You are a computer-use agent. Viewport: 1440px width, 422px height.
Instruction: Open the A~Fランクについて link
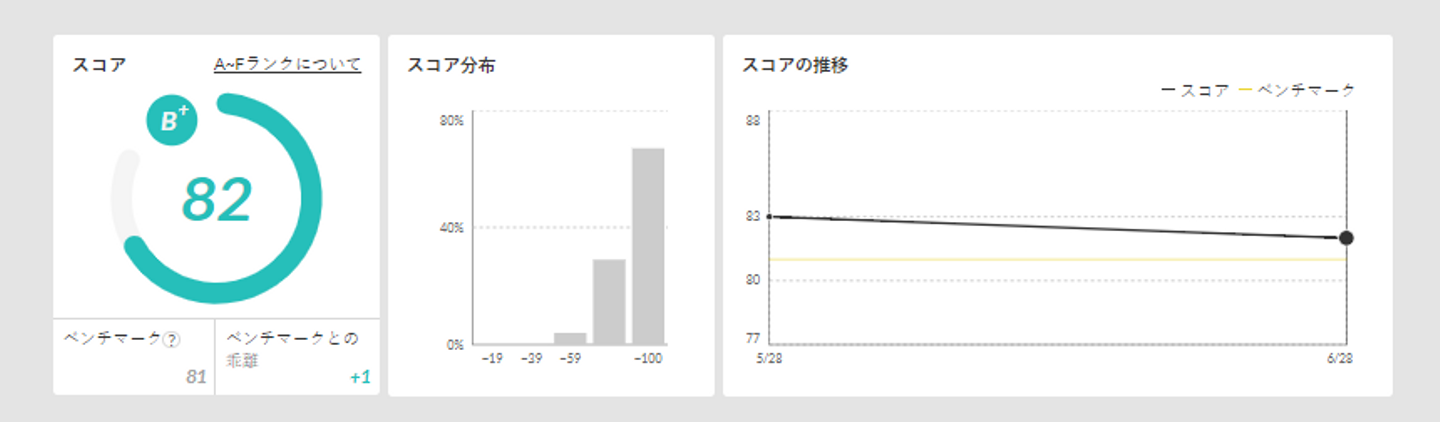[x=288, y=65]
